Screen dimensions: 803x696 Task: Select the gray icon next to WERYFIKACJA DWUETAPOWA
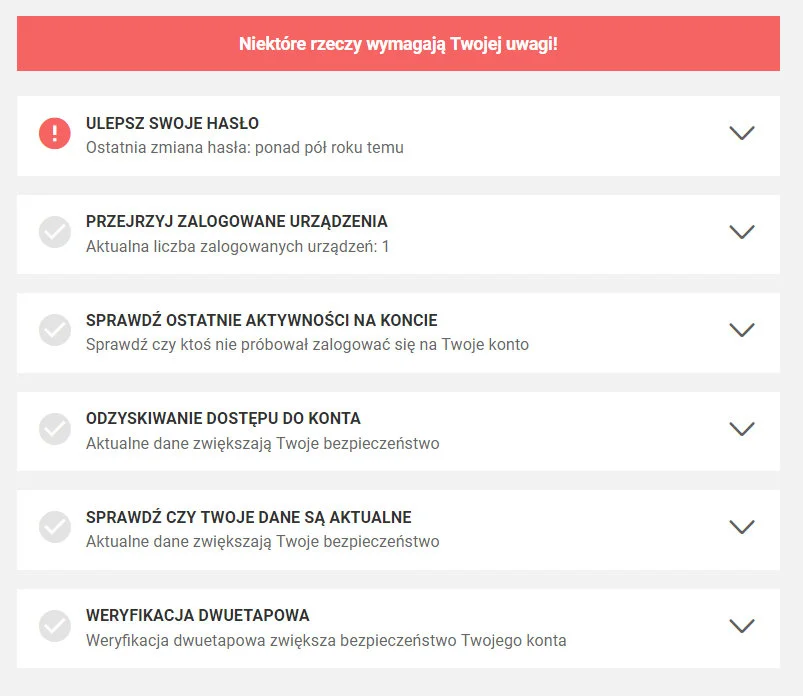coord(54,625)
